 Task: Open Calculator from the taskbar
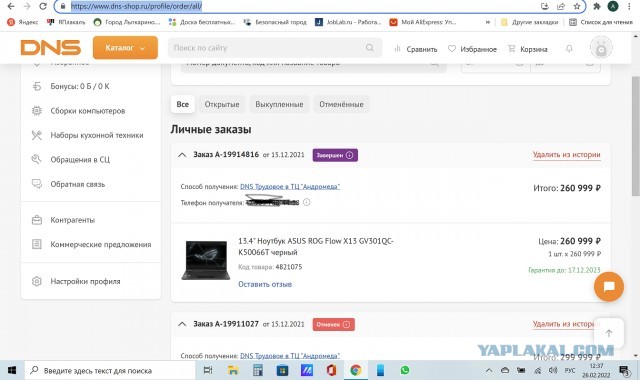coord(258,370)
